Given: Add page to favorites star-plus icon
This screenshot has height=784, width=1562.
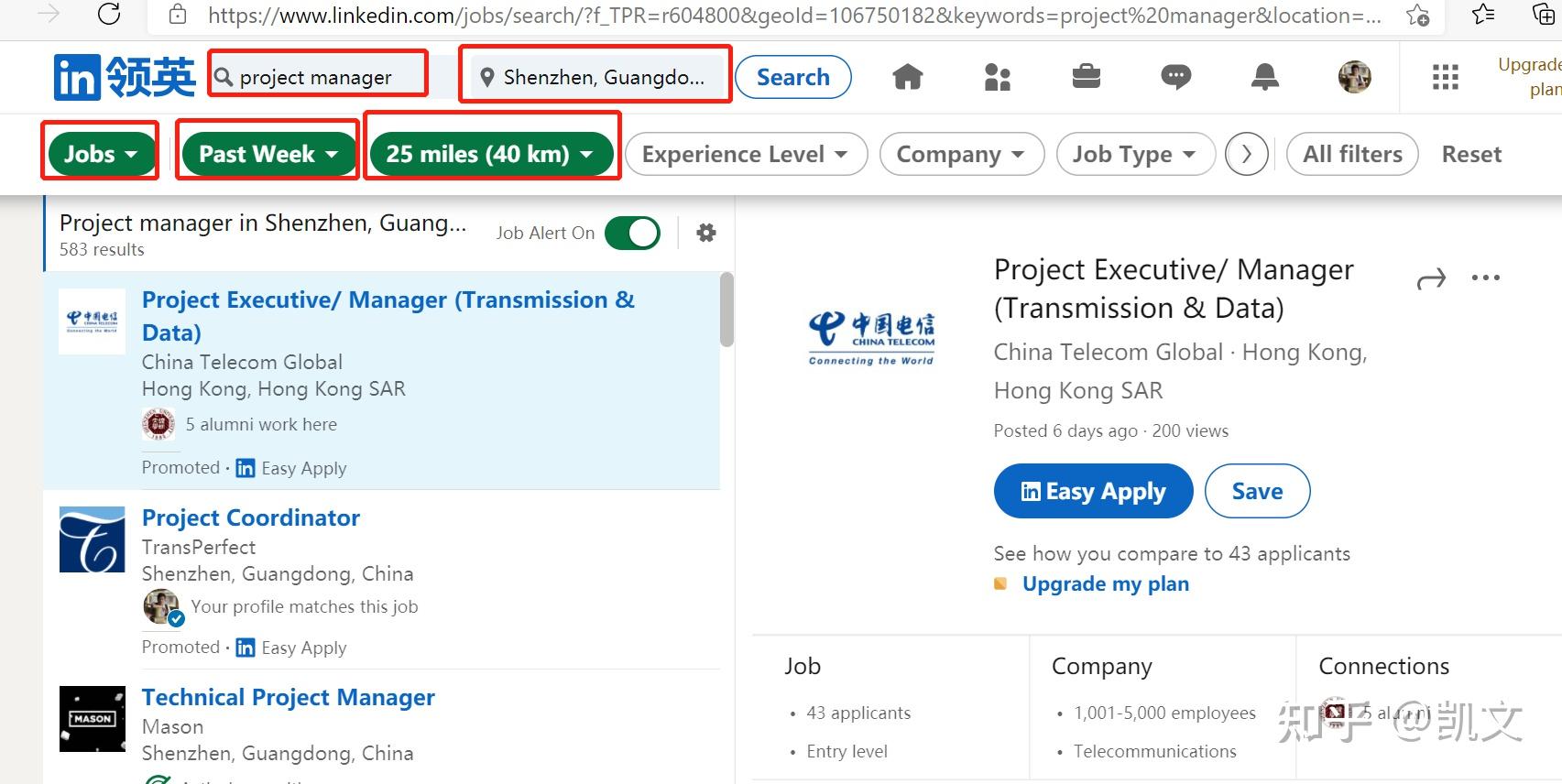Looking at the screenshot, I should [x=1417, y=15].
